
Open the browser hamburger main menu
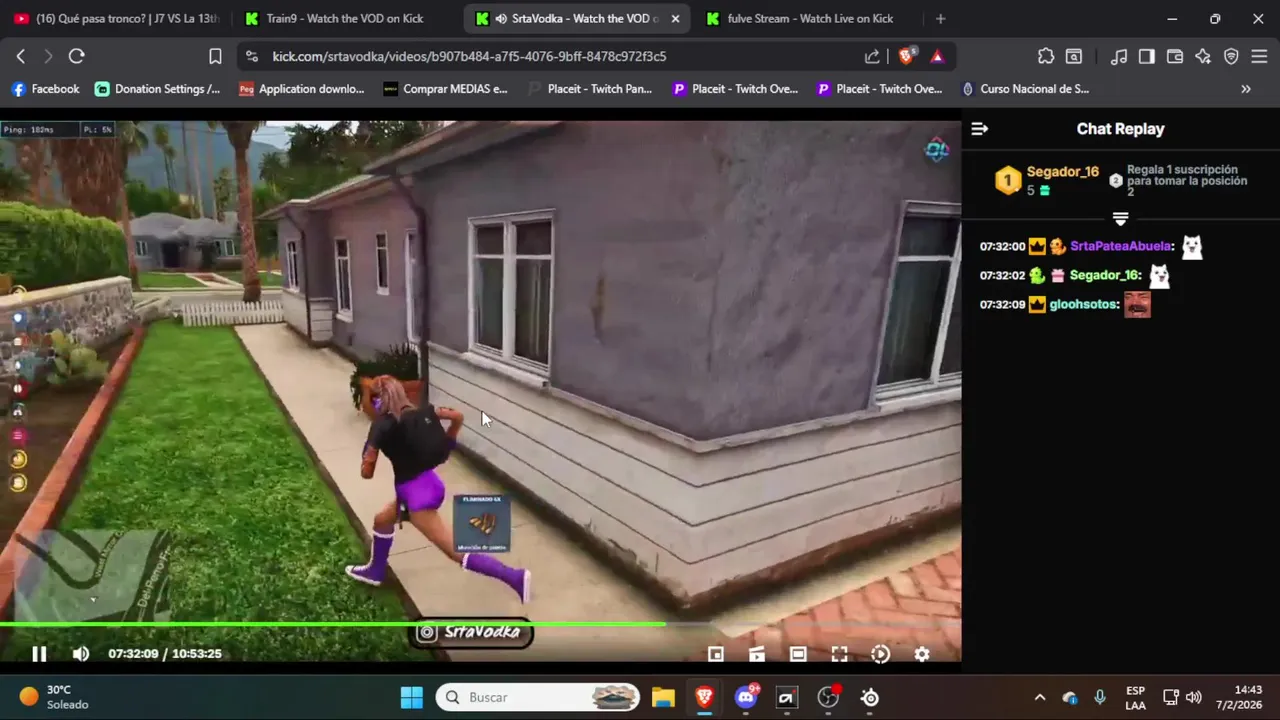[x=1259, y=57]
